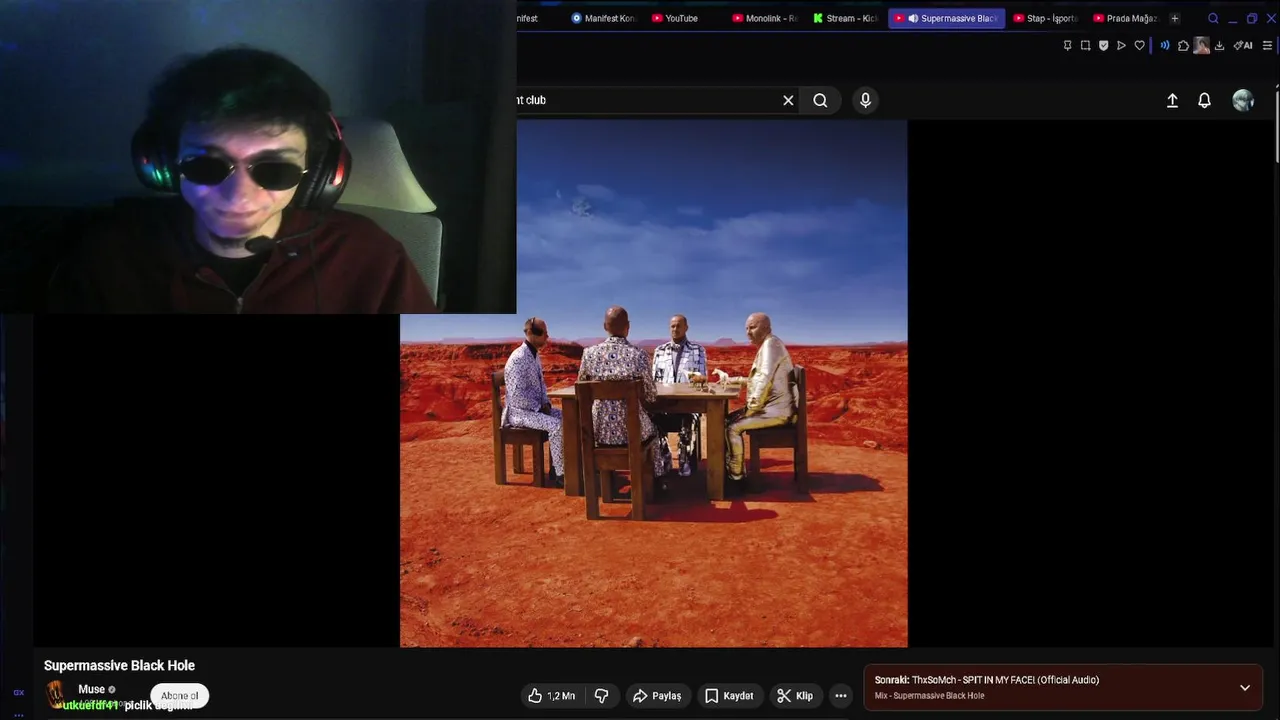Click the webcam overlay feed
Viewport: 1280px width, 720px height.
(x=258, y=157)
